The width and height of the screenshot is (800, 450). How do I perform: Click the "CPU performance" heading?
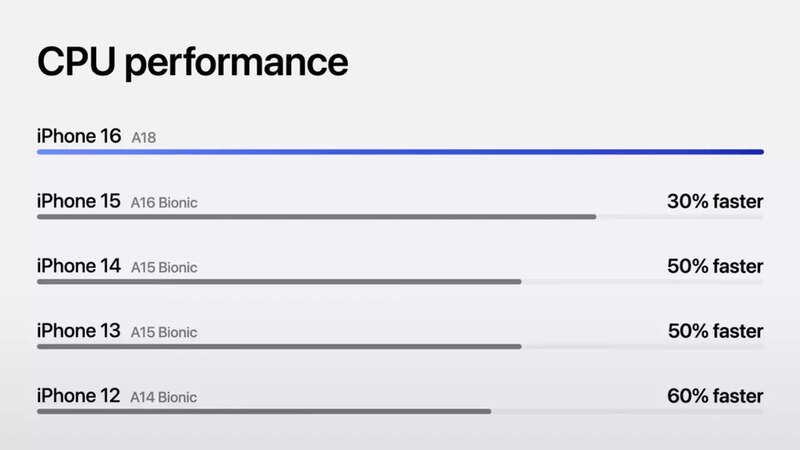coord(192,62)
